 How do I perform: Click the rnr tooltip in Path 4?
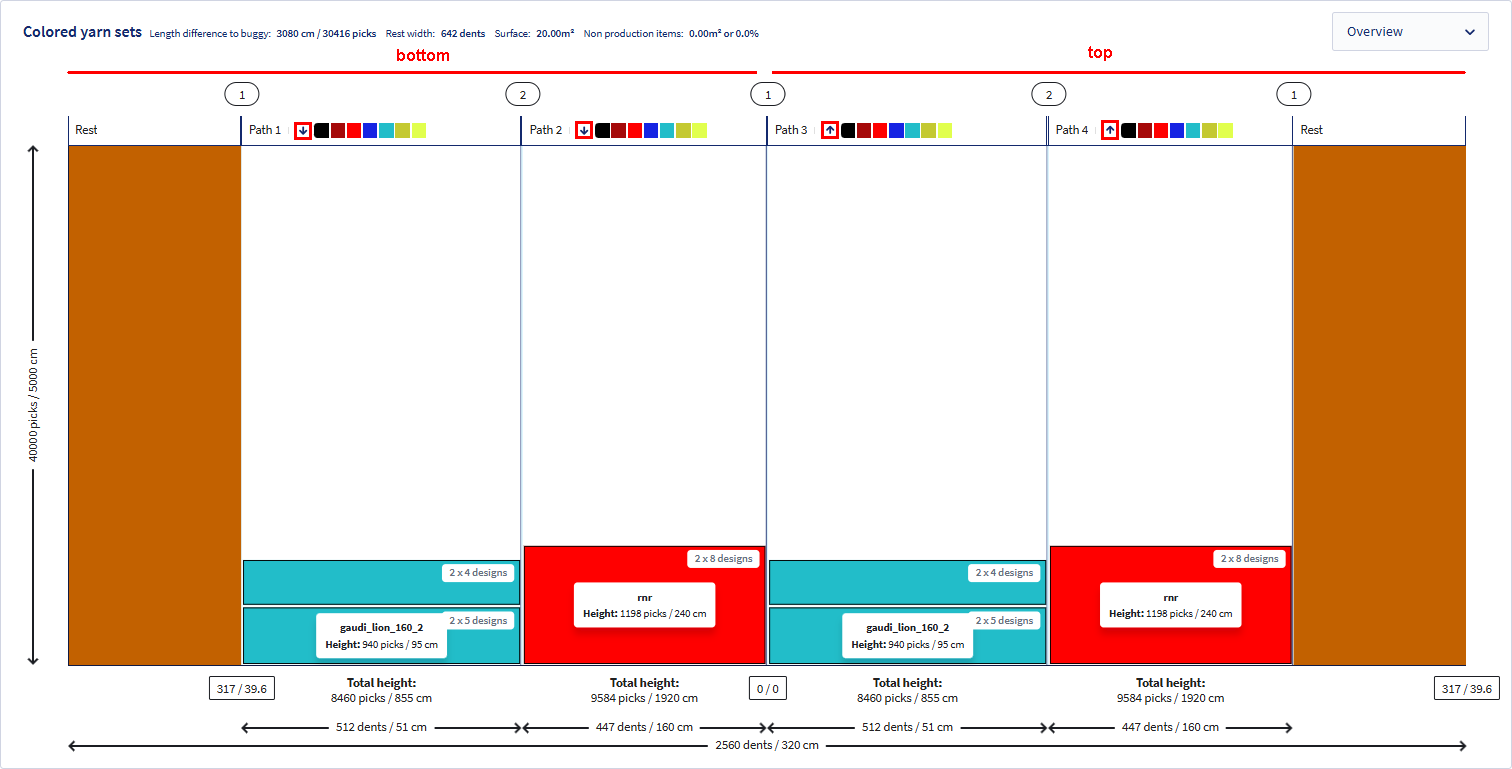pos(1171,605)
